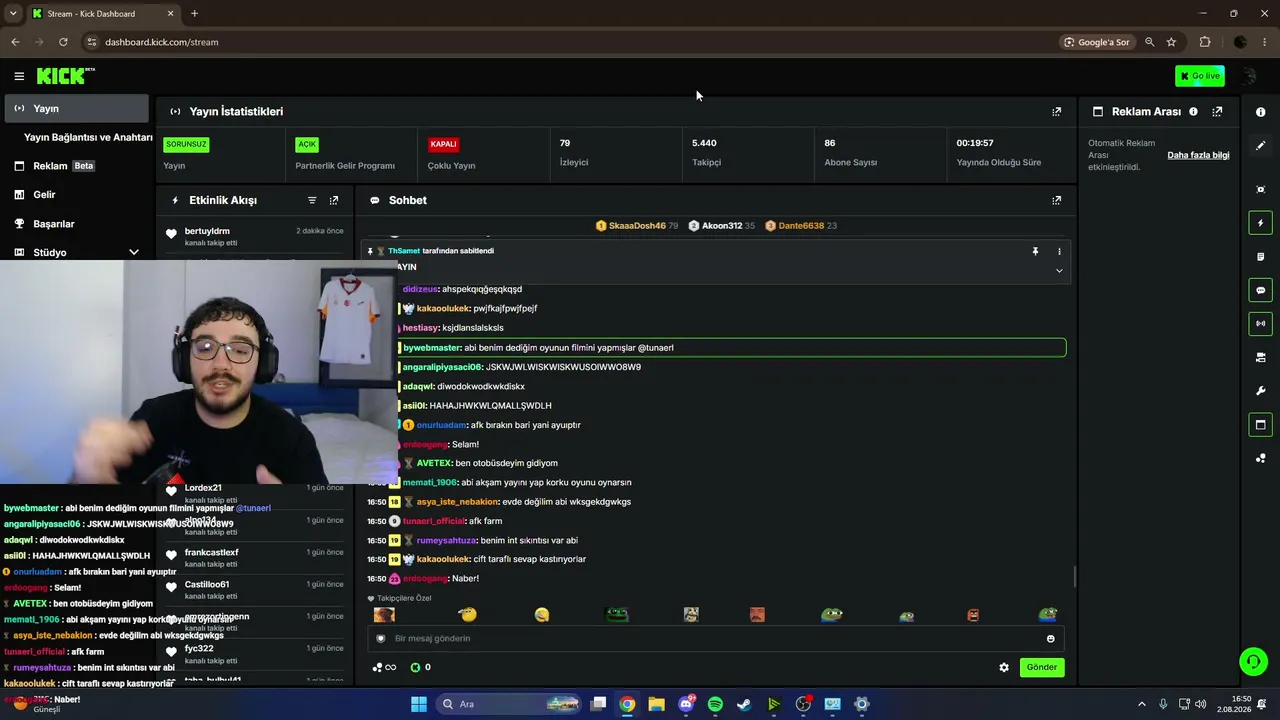
Task: Pop out the Sohbet chat panel
Action: pos(1056,200)
